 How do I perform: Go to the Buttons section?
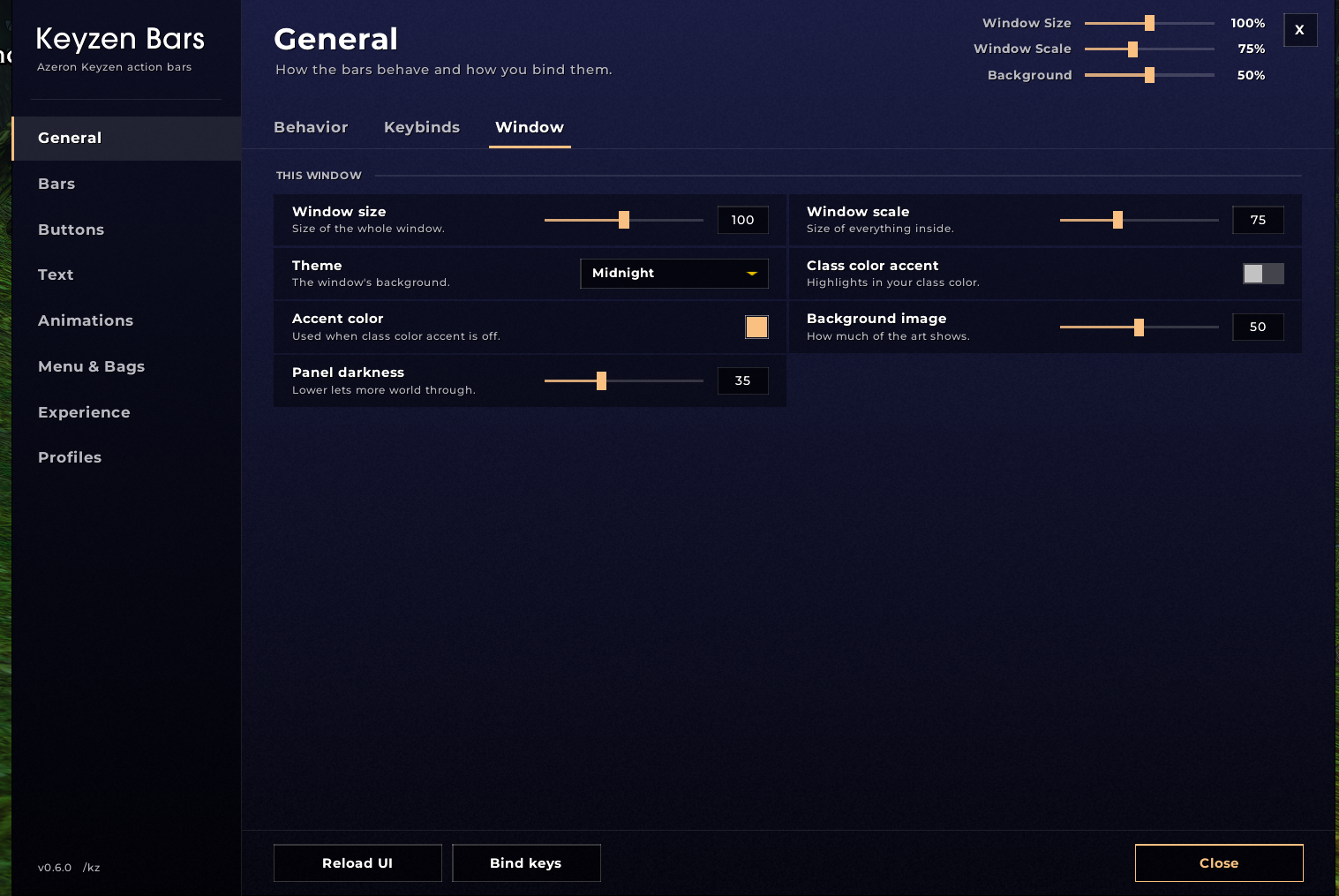pos(126,230)
